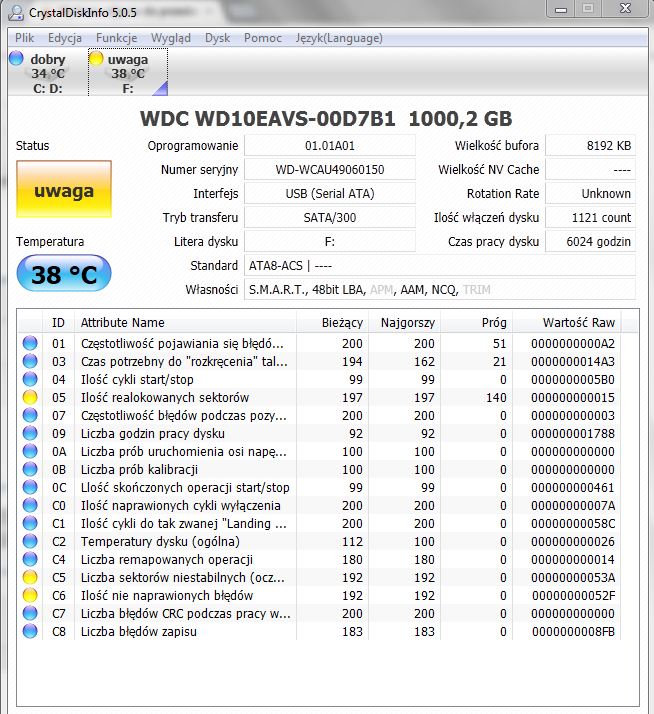This screenshot has width=654, height=714.
Task: Click the Własności features field
Action: tap(439, 290)
